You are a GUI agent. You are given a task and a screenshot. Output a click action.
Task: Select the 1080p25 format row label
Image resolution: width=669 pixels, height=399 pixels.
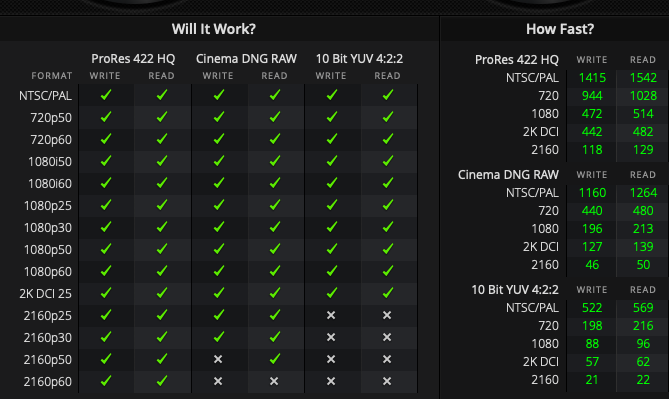48,206
